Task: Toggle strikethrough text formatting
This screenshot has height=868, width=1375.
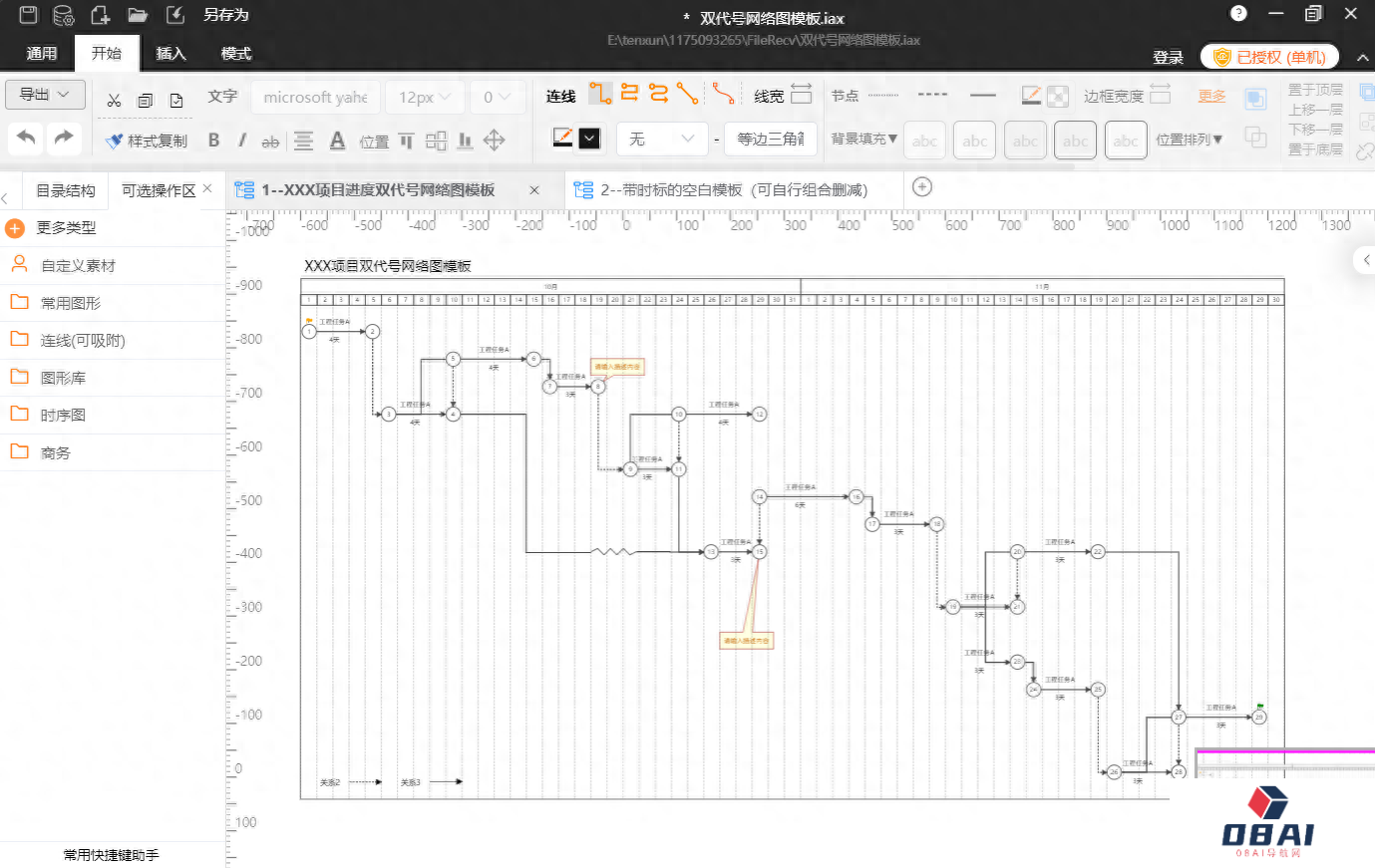Action: click(270, 142)
